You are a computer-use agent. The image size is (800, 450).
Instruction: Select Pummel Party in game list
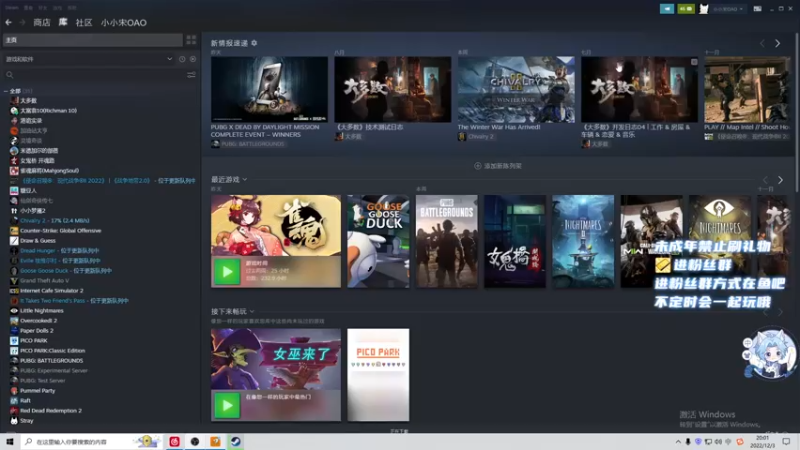[37, 390]
